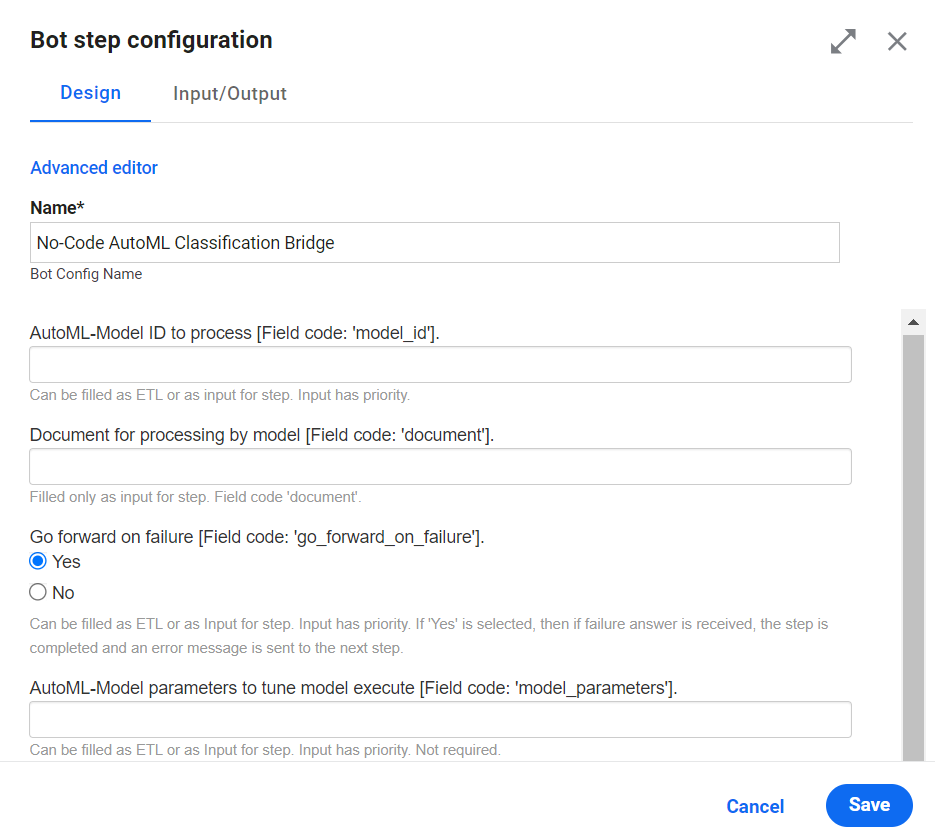Screen dimensions: 935x836
Task: Cancel the bot step configuration
Action: 755,806
